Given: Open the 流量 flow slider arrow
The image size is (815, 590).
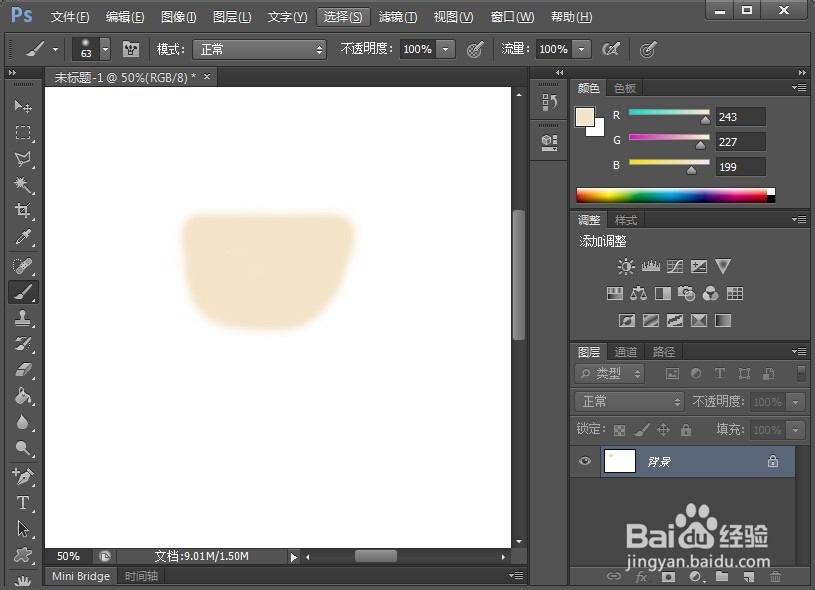Looking at the screenshot, I should [582, 50].
